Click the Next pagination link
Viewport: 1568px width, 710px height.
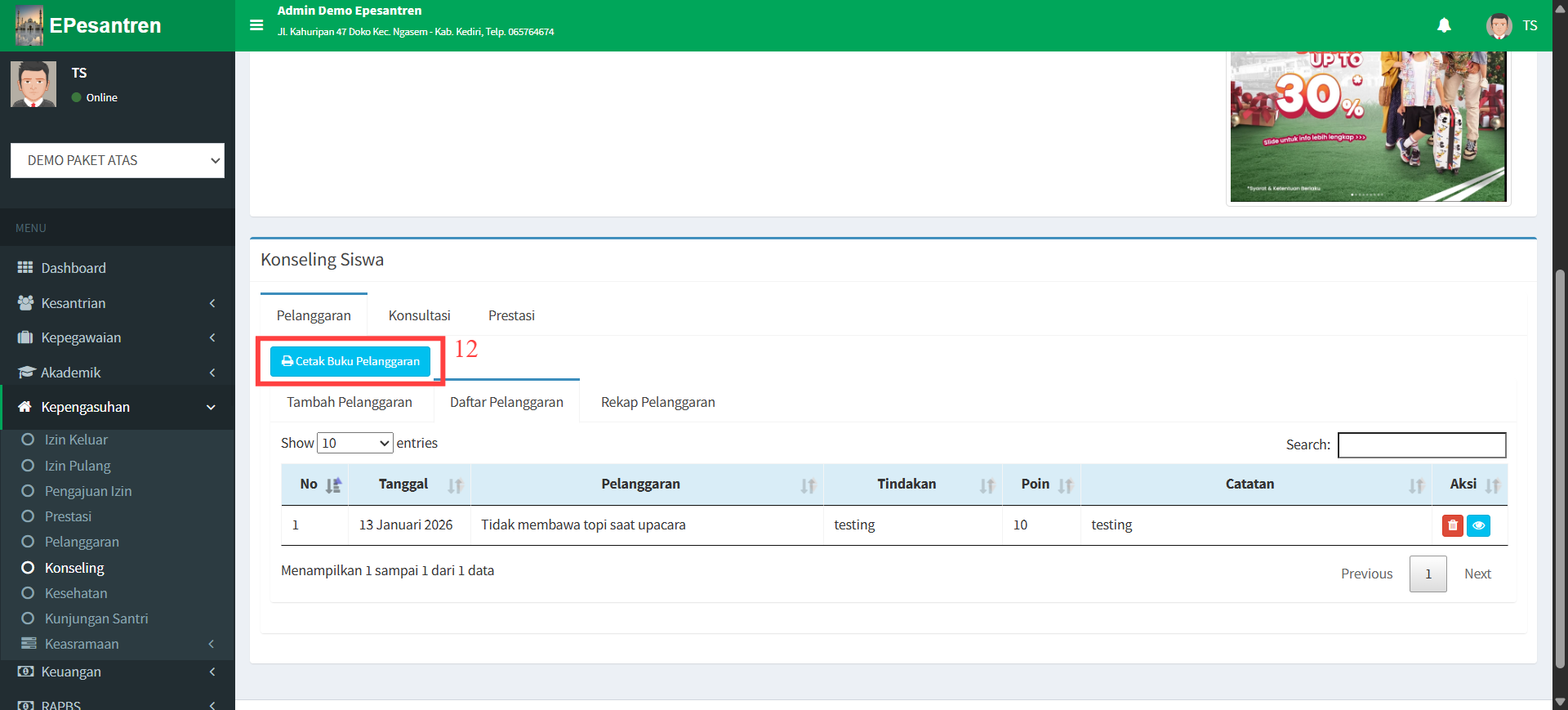1477,574
